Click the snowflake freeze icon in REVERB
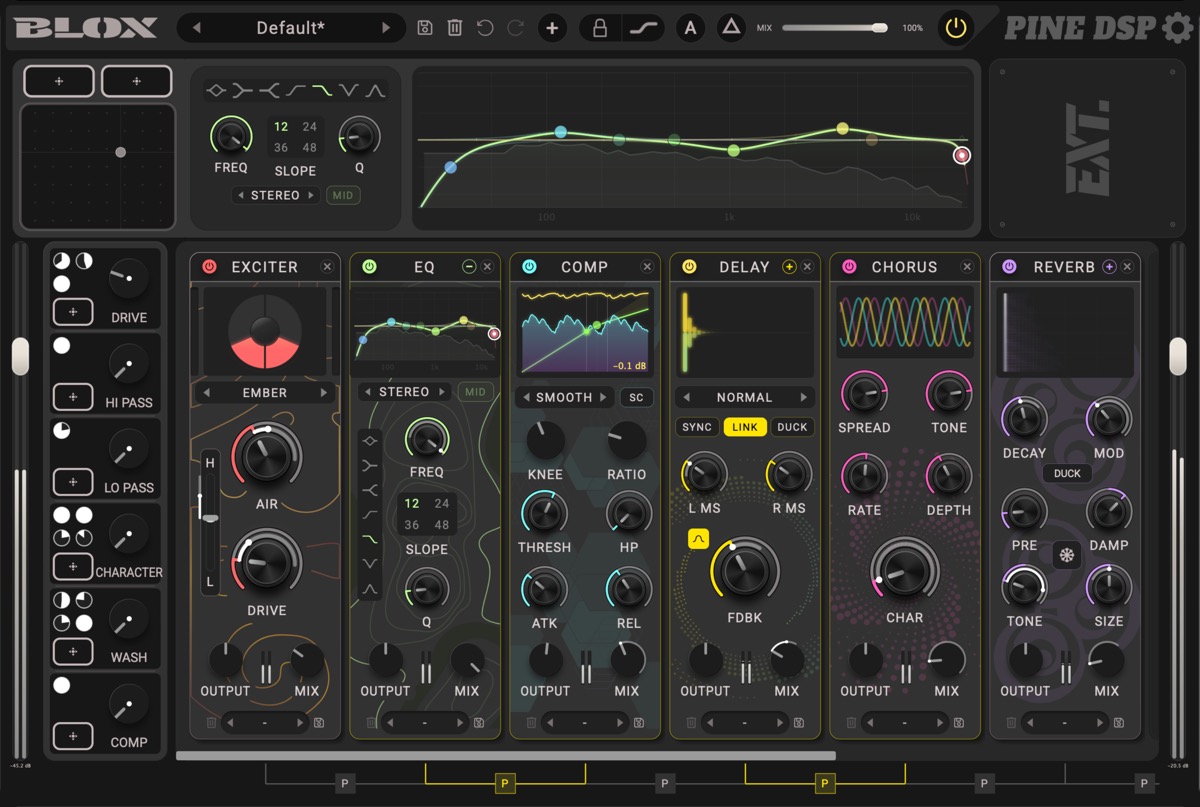 pyautogui.click(x=1066, y=554)
